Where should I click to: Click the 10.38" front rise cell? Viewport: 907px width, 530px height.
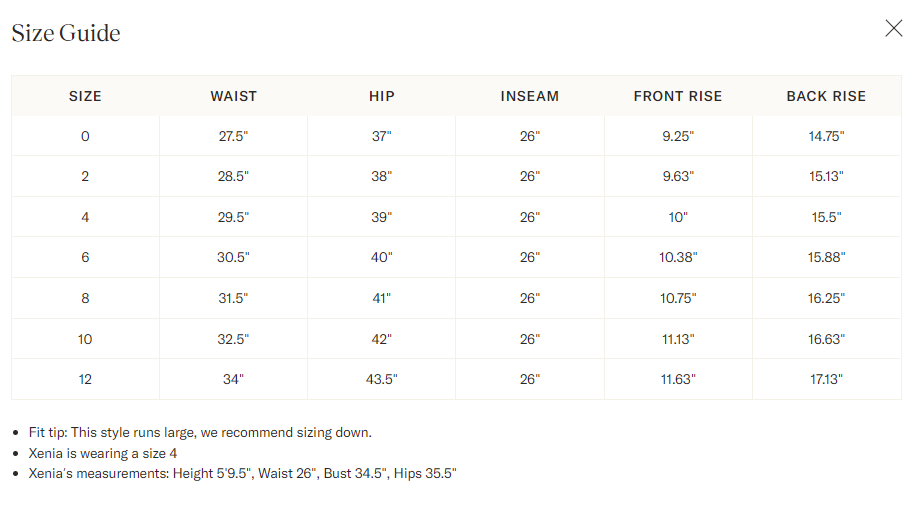(678, 257)
